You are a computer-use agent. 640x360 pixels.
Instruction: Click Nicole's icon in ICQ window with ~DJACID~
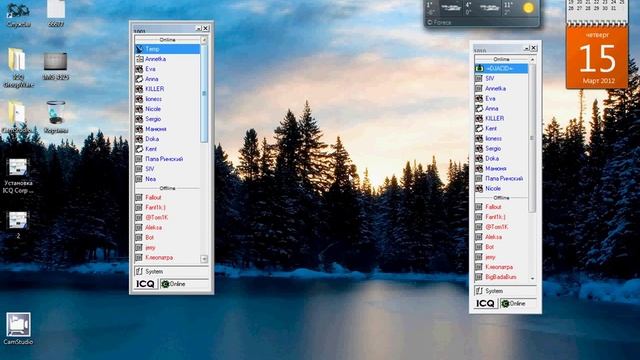click(x=479, y=189)
